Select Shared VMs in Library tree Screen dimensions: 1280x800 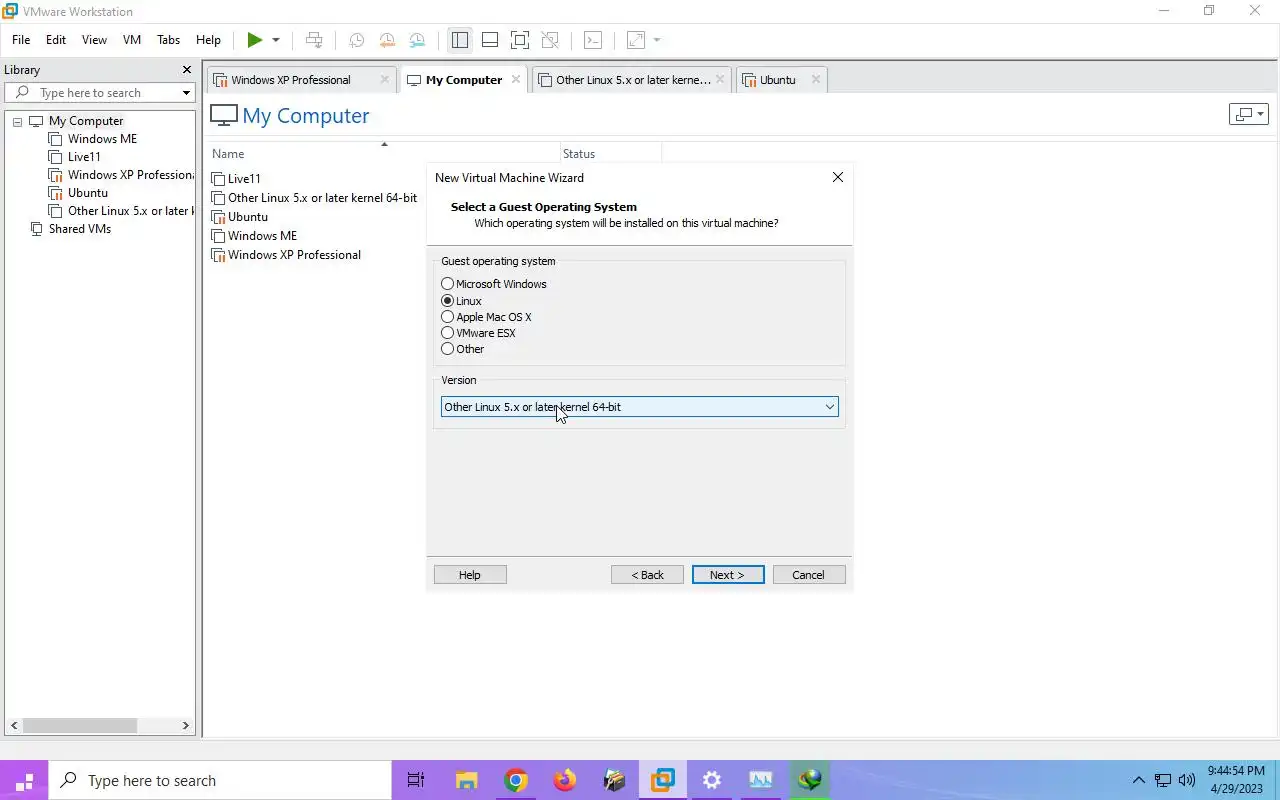coord(80,229)
